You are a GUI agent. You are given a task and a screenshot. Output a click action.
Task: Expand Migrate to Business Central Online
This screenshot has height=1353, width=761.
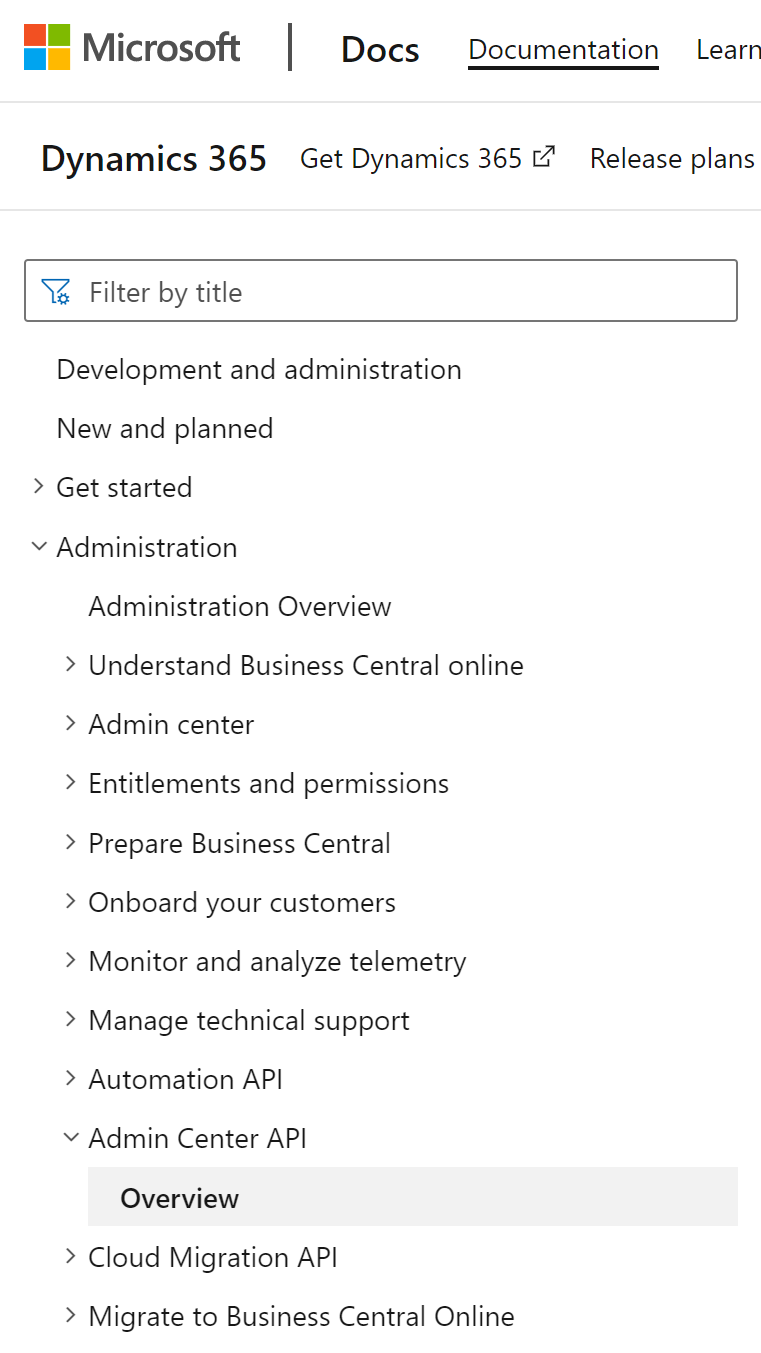[70, 1315]
